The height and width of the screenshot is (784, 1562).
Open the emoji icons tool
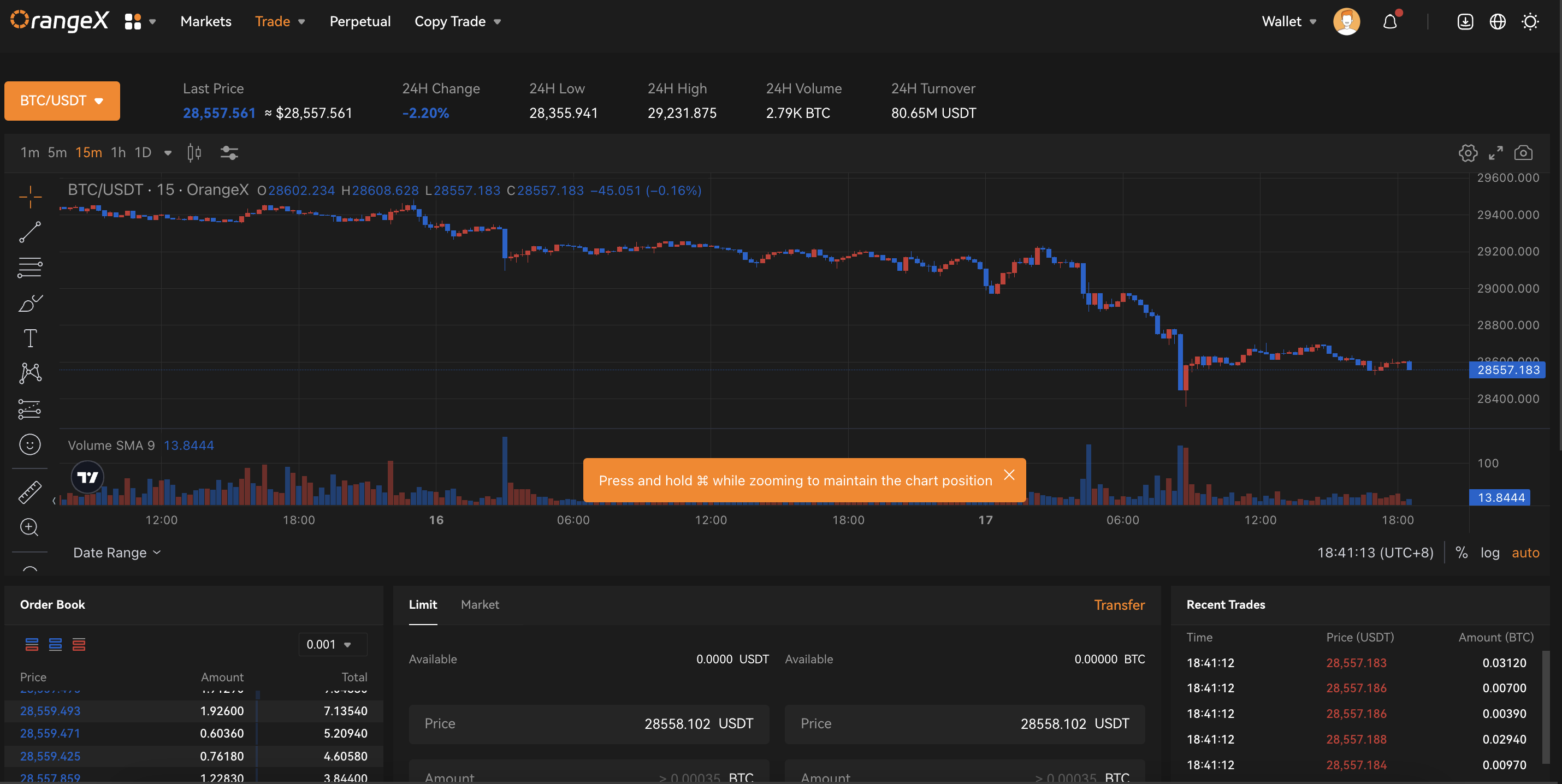coord(29,444)
